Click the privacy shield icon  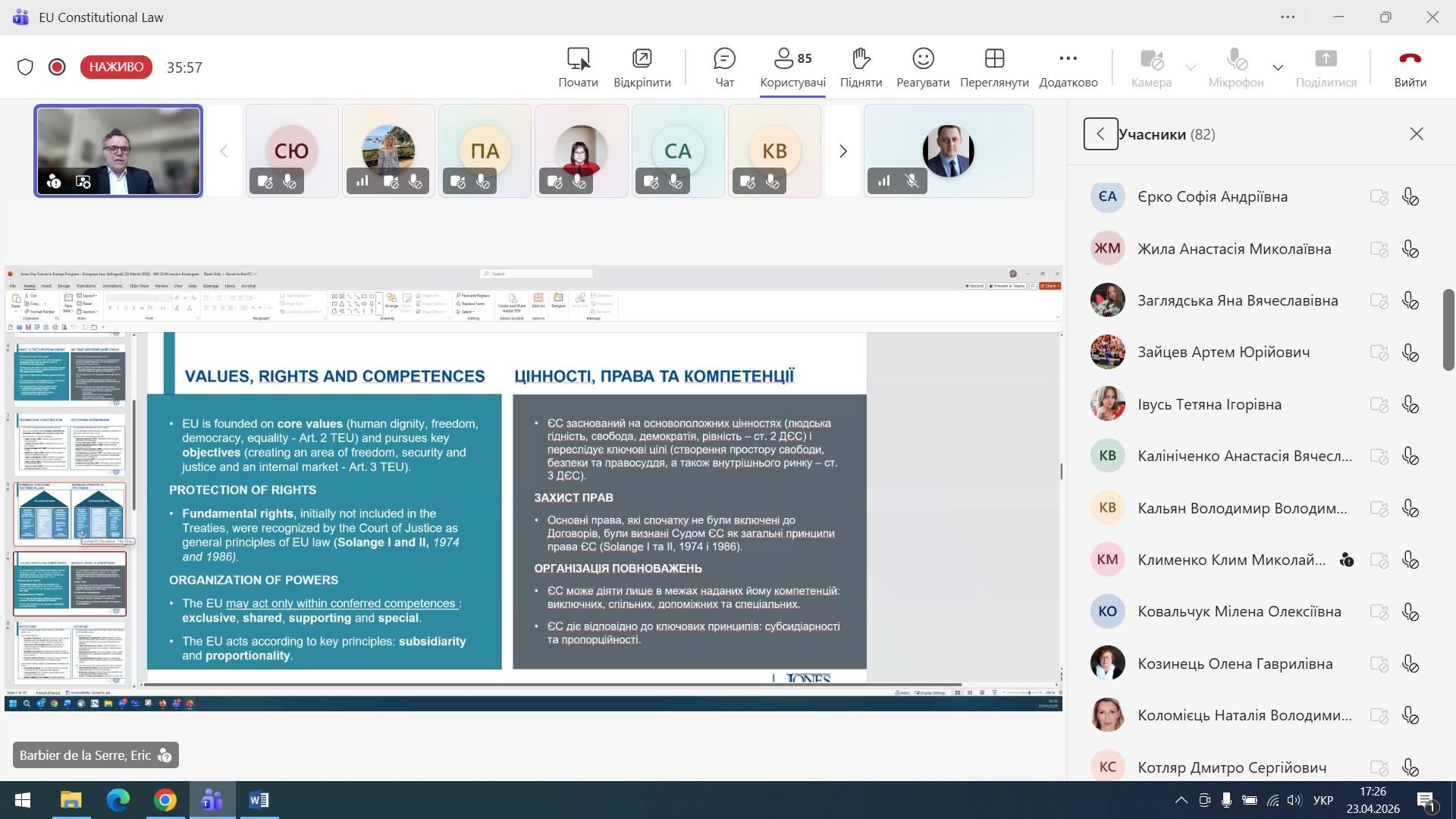[25, 67]
